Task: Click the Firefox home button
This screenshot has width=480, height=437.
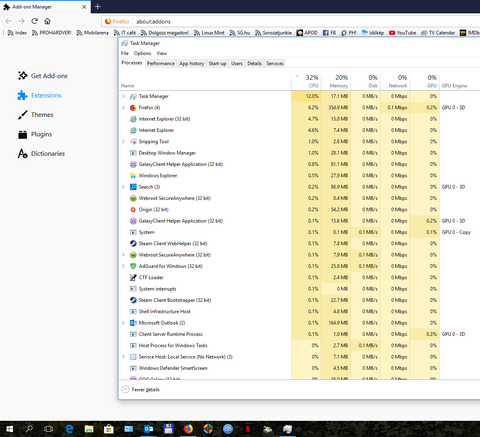Action: (x=47, y=21)
